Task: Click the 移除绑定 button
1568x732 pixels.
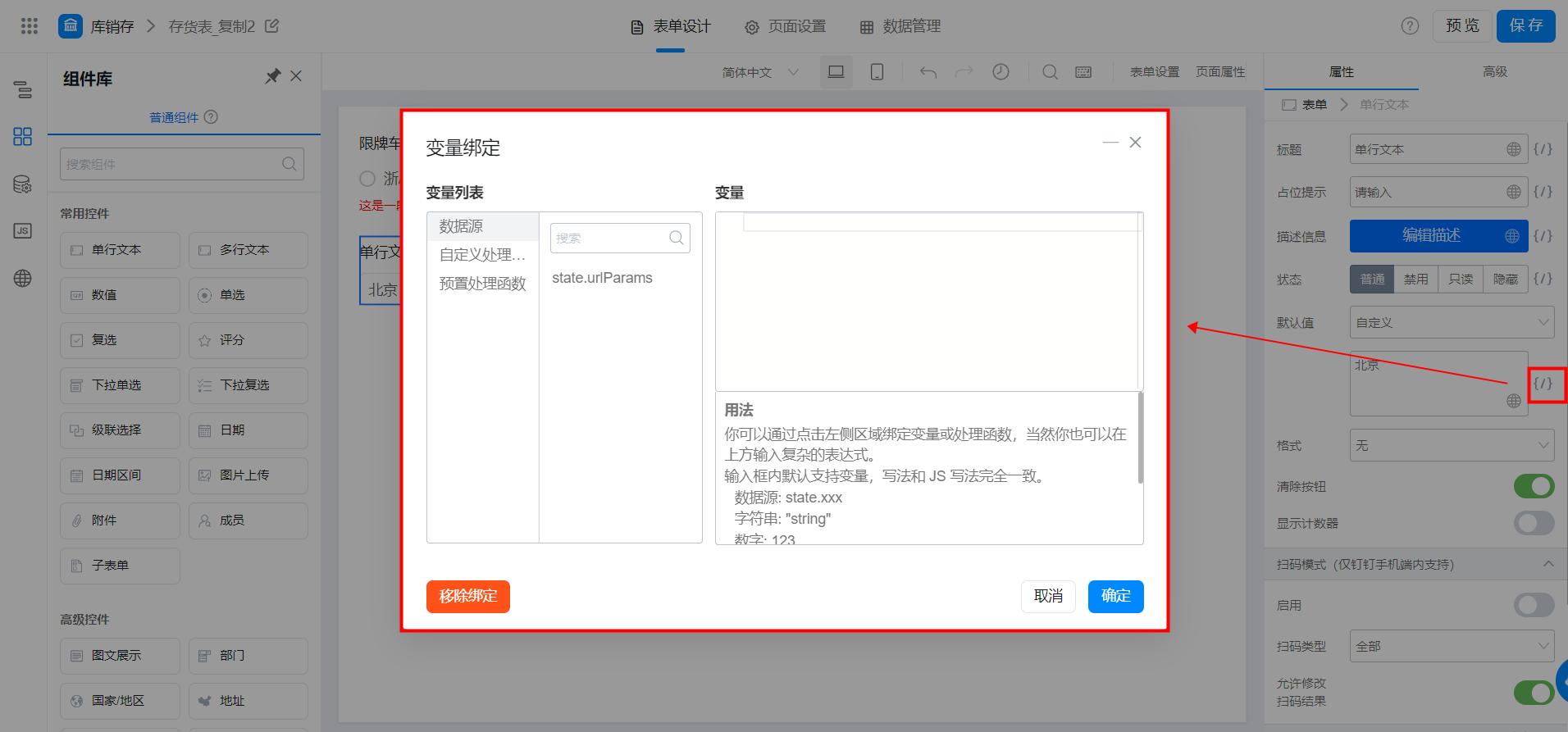Action: (468, 596)
